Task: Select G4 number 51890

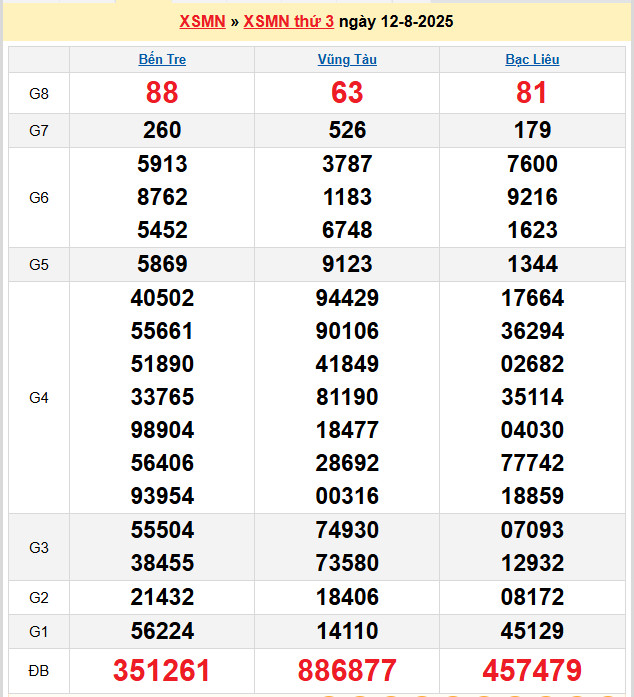Action: coord(162,364)
